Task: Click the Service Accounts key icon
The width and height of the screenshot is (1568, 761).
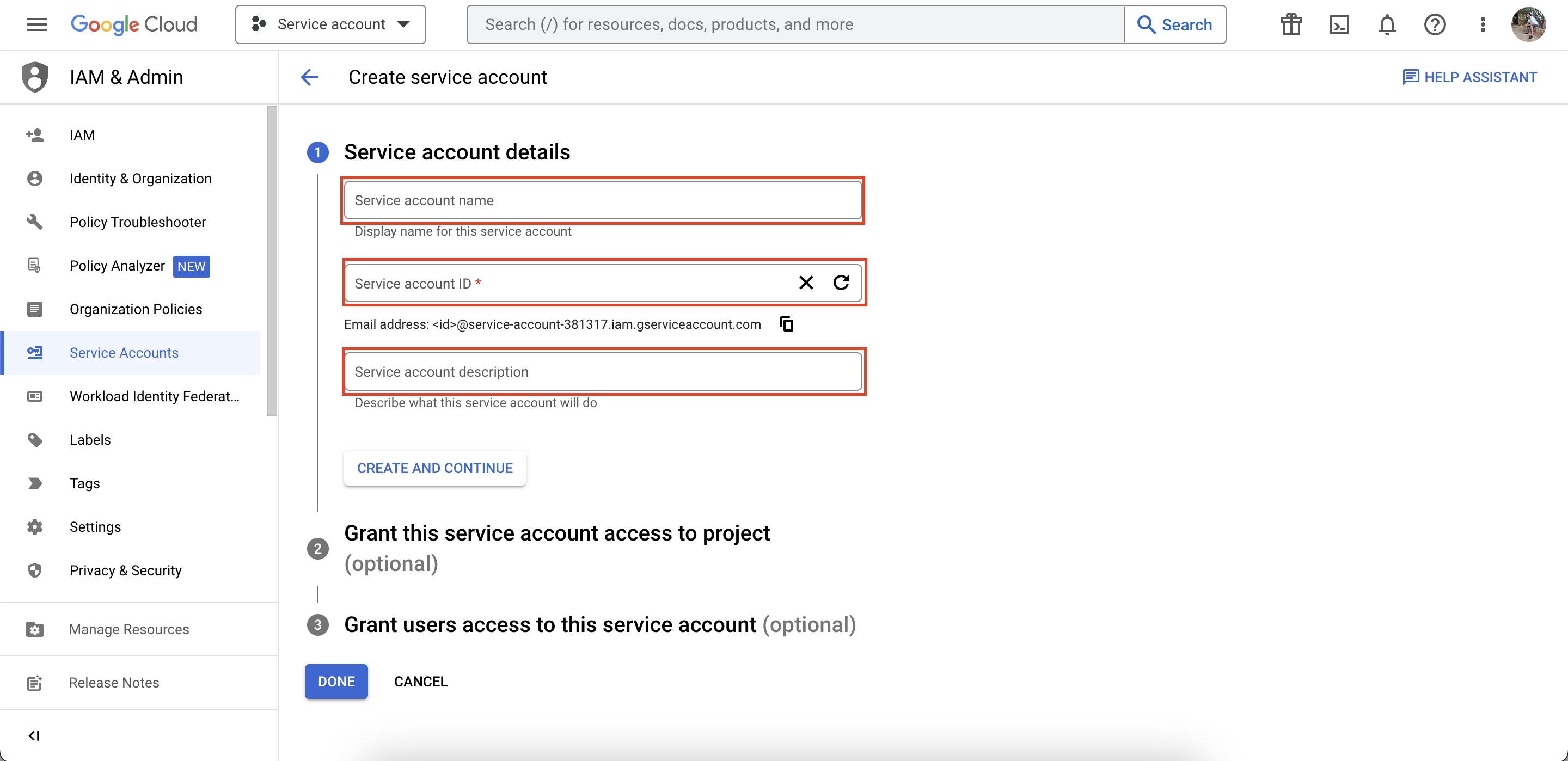Action: 35,353
